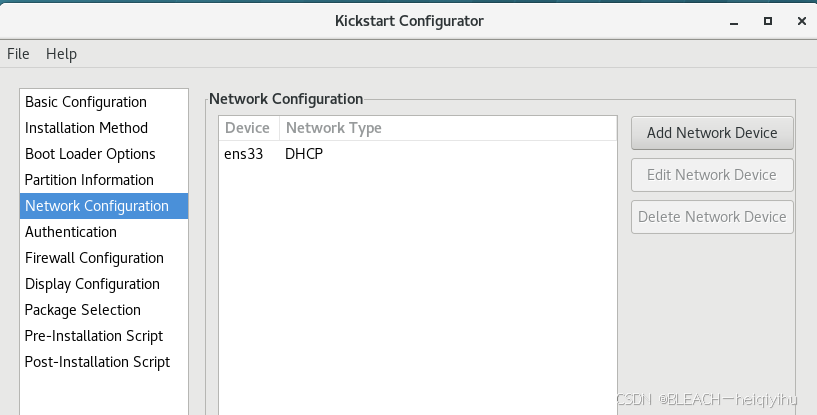Screen dimensions: 817x415
Task: Minimize the Kickstart Configurator window
Action: pos(734,21)
